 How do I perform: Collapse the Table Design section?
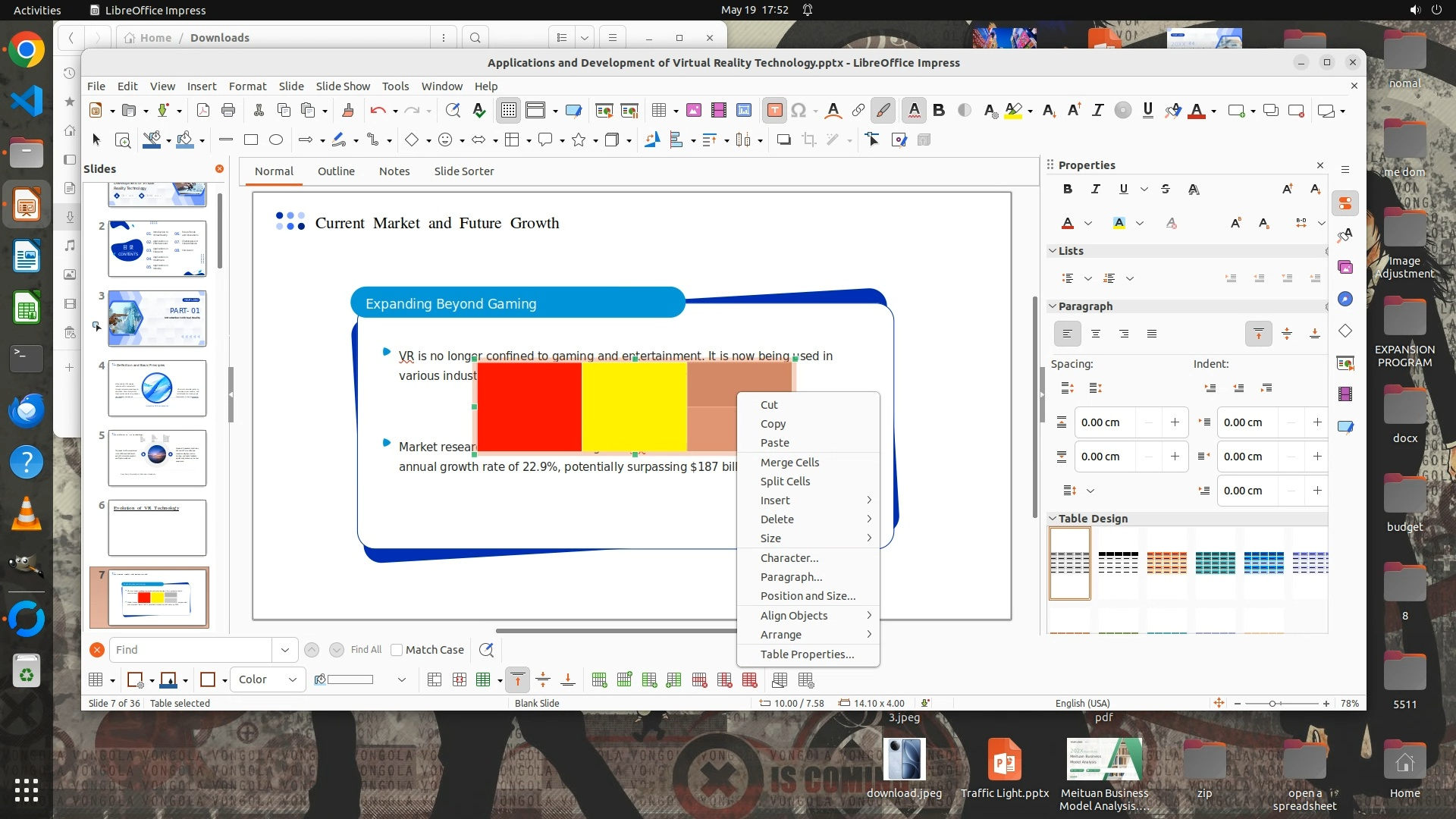click(x=1053, y=519)
